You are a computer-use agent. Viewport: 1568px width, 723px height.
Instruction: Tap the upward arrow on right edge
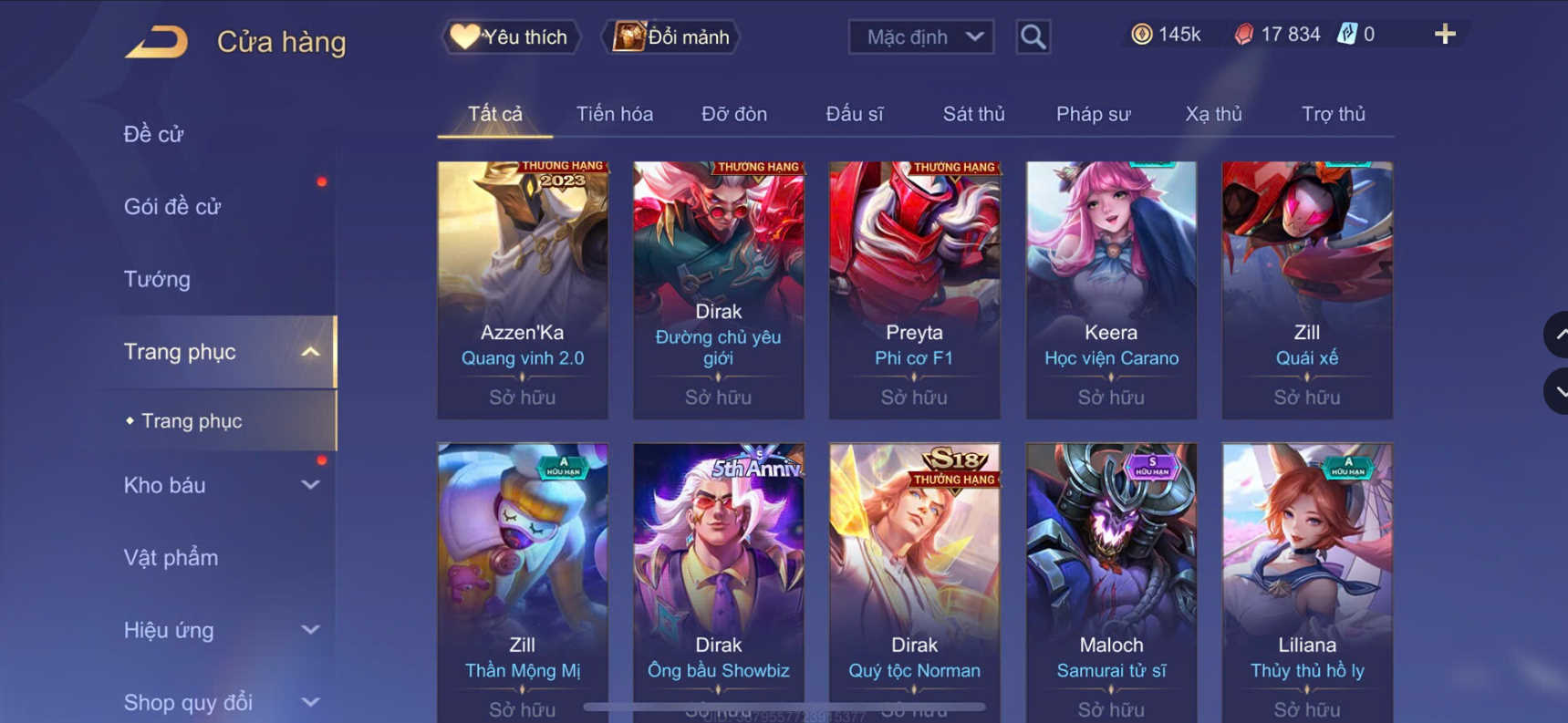point(1557,335)
